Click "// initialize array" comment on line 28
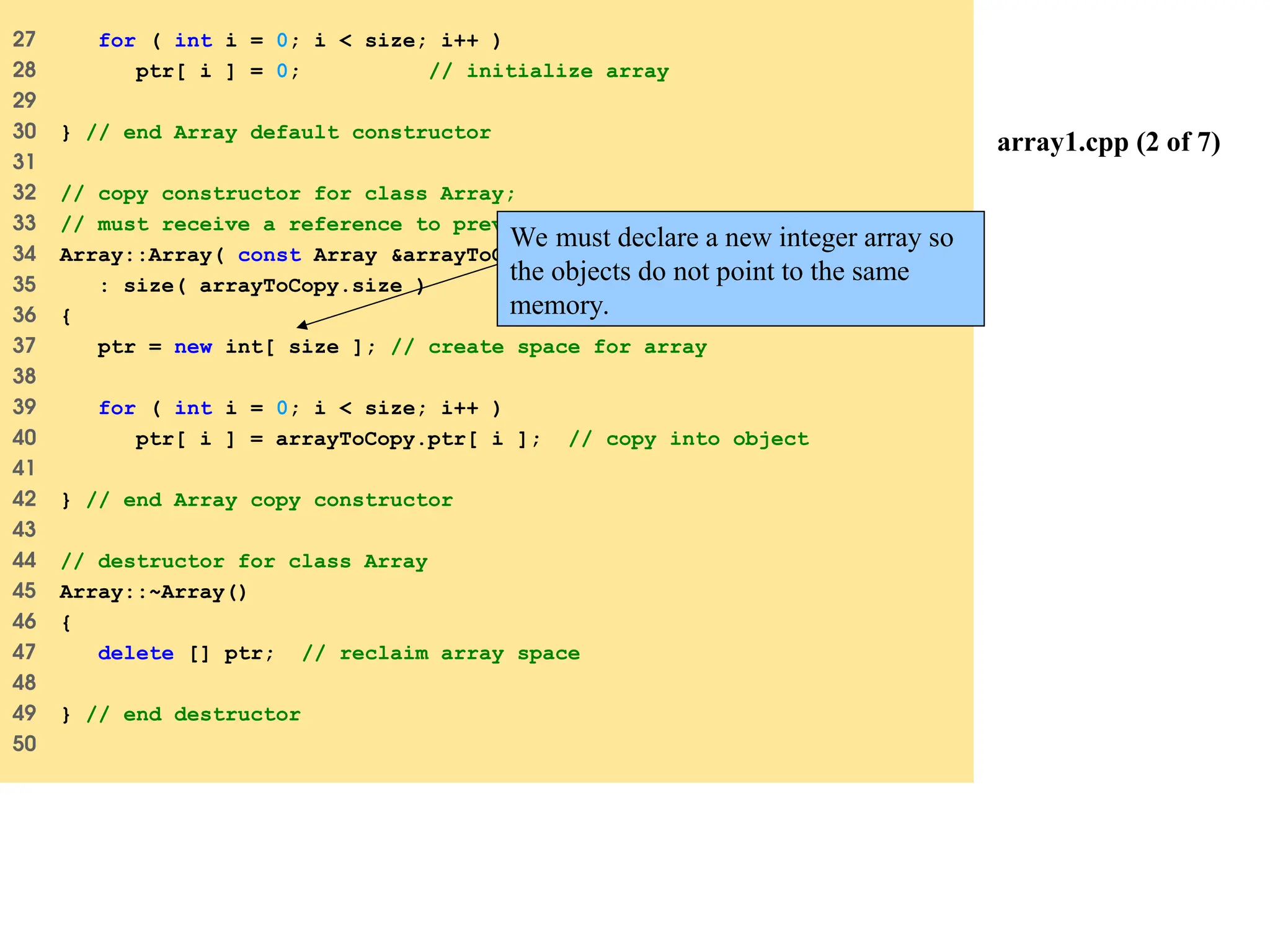Image resolution: width=1270 pixels, height=952 pixels. point(549,72)
